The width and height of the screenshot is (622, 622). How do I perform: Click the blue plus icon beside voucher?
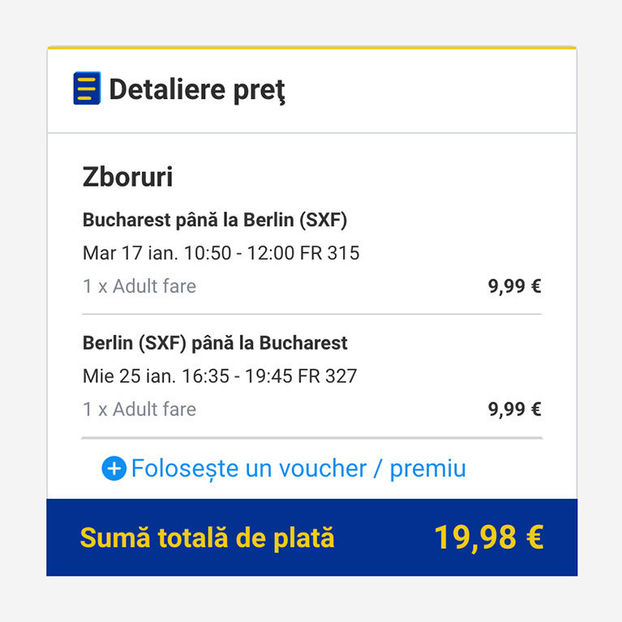pos(114,468)
